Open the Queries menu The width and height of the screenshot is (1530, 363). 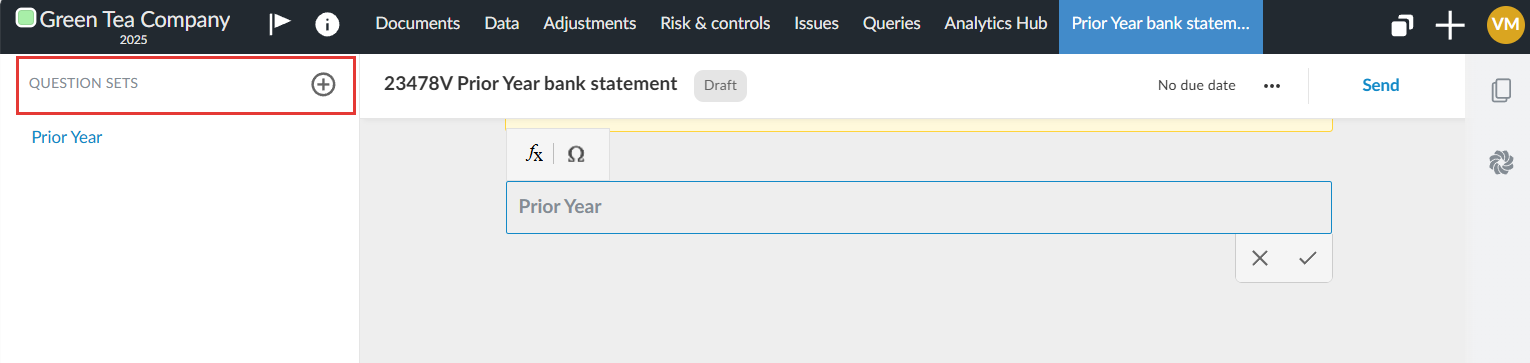(891, 23)
